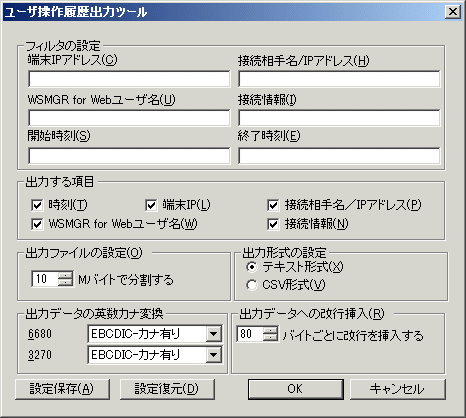The height and width of the screenshot is (418, 466).
Task: Uncheck the 時刻(T) checkbox
Action: pyautogui.click(x=37, y=205)
